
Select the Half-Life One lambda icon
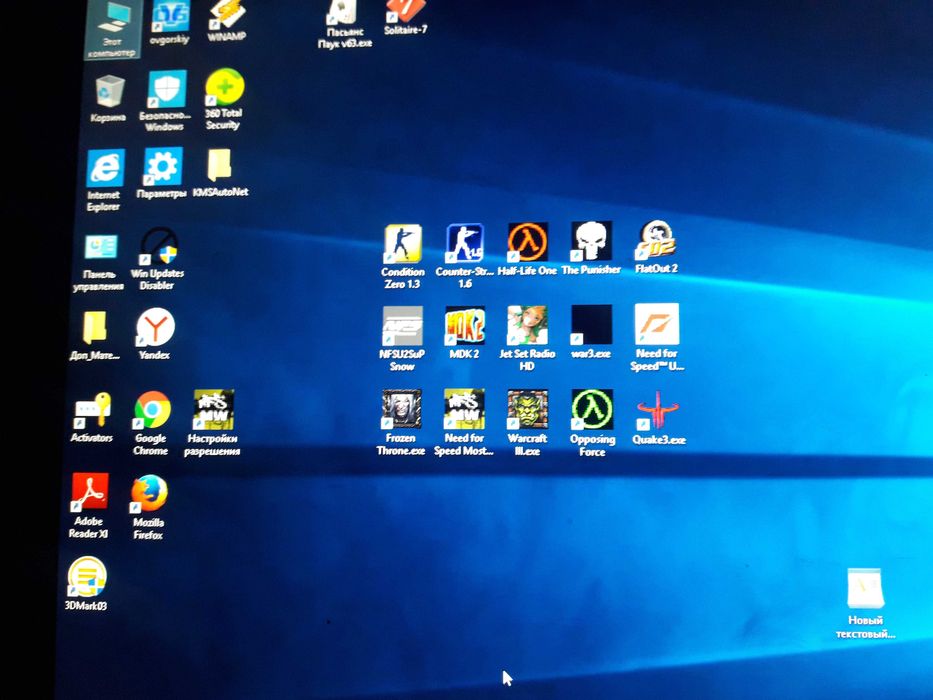coord(527,242)
